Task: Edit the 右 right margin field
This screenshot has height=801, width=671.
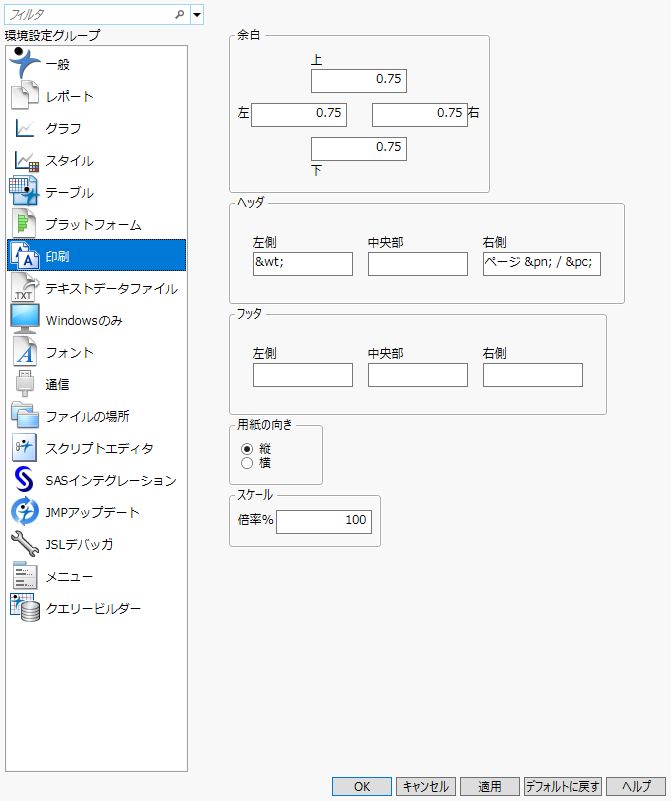Action: point(420,115)
